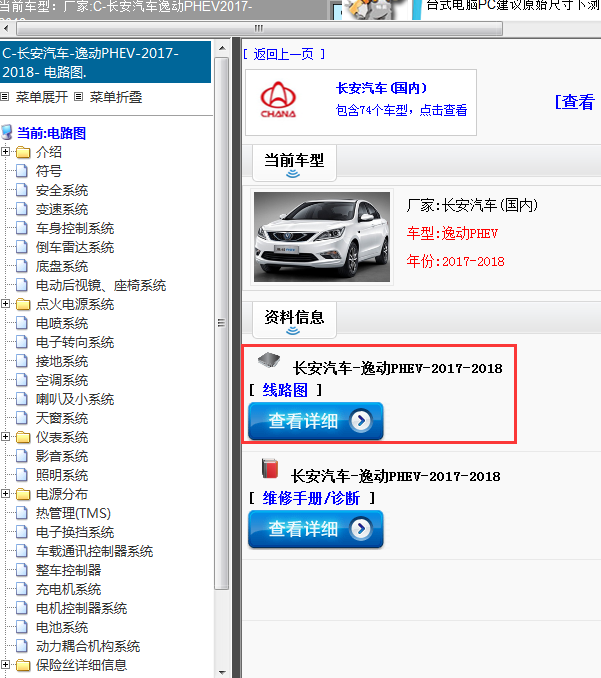Select the 资料信息 tab header
The height and width of the screenshot is (678, 601).
pos(294,320)
